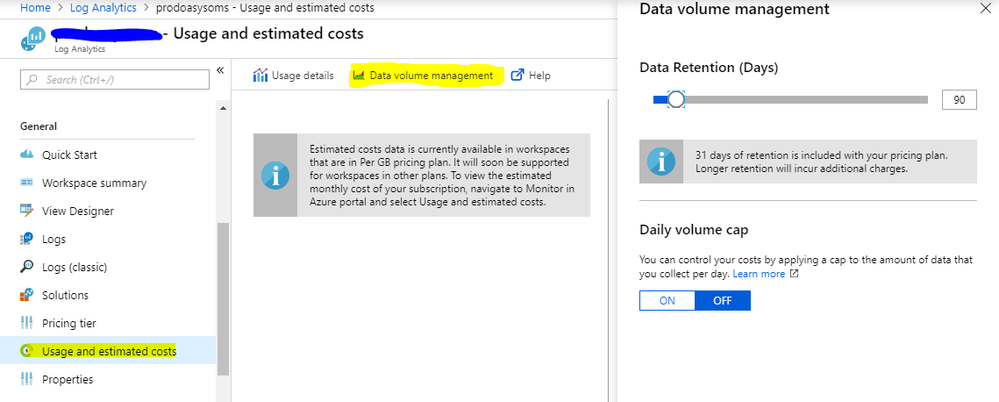Select OFF for daily volume cap
The image size is (999, 402).
pos(722,301)
